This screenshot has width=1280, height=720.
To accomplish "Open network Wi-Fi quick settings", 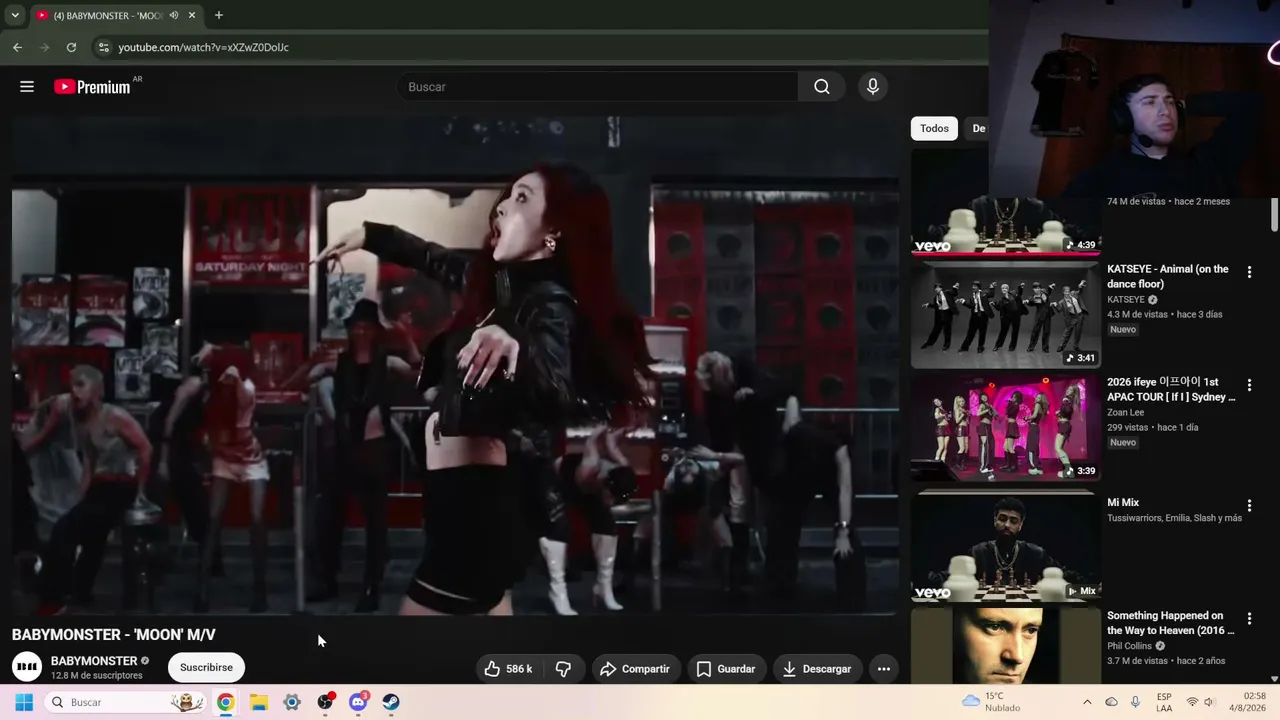I will 1192,702.
